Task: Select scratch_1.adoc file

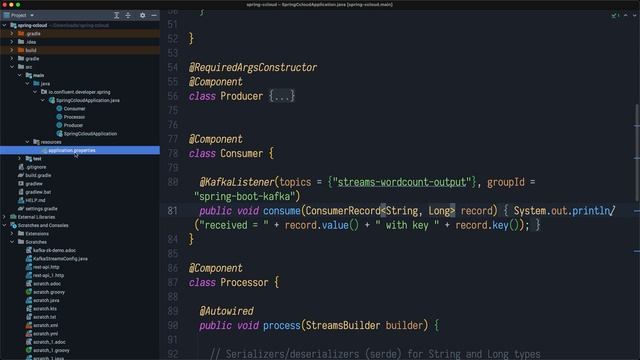Action: (49, 342)
